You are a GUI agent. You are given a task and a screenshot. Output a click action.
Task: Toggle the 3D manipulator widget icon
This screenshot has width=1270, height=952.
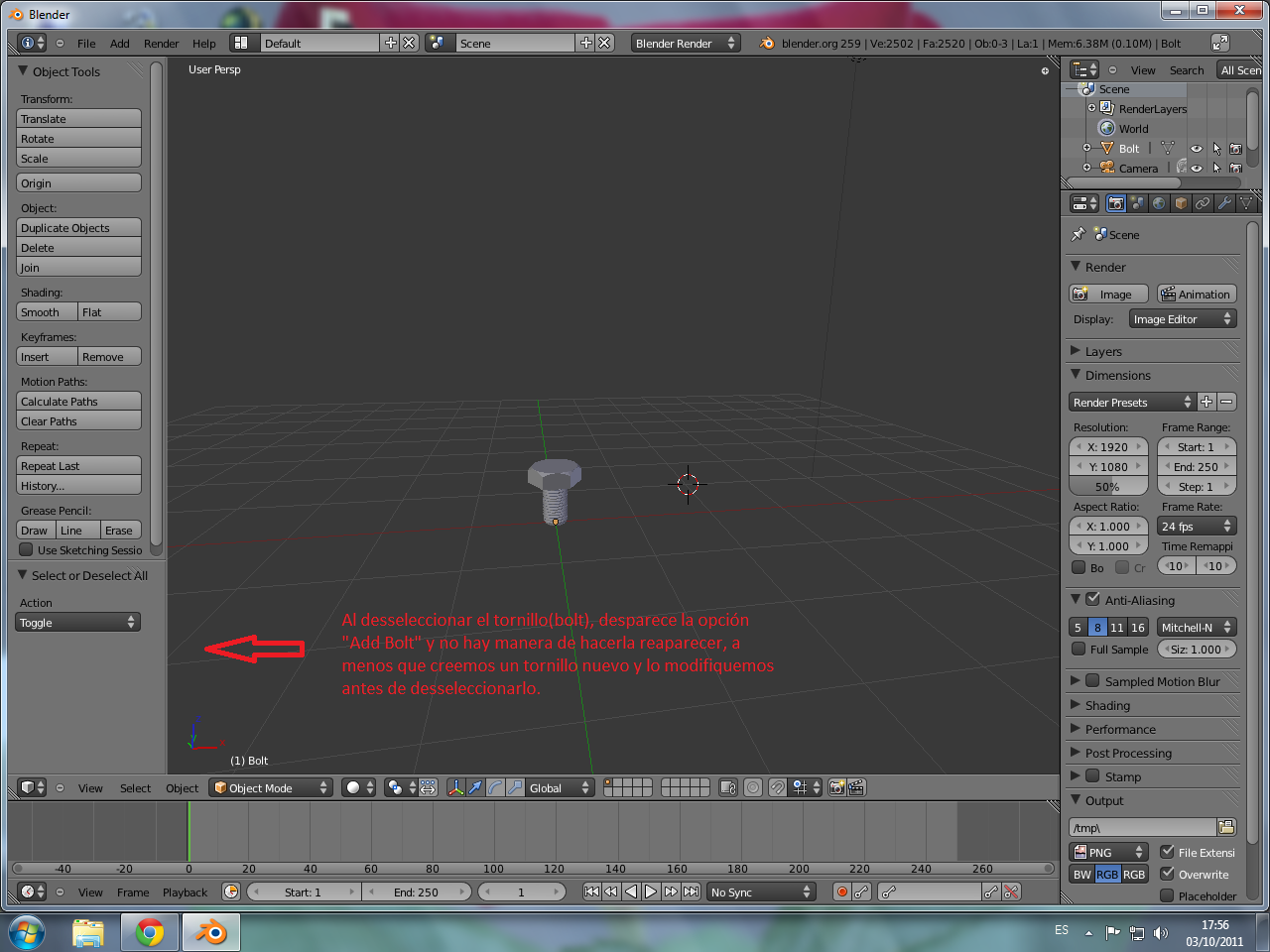[455, 787]
